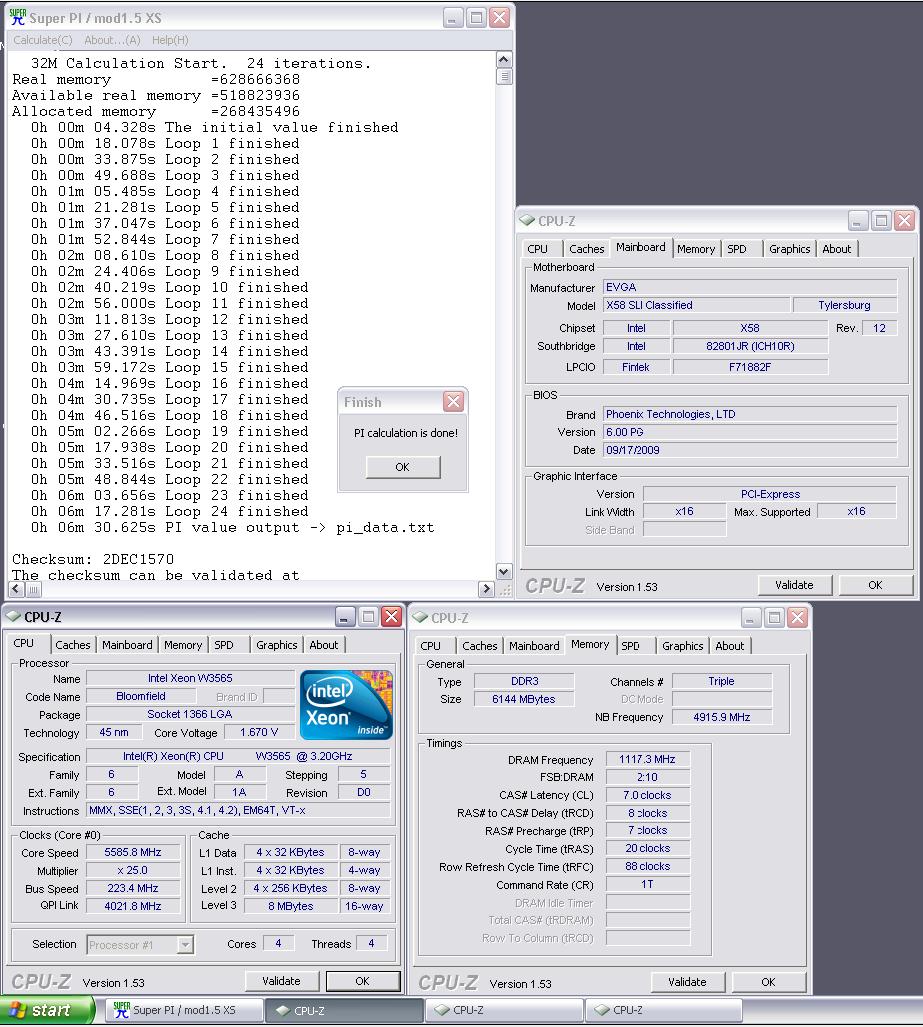Viewport: 923px width, 1027px height.
Task: Close the Memory CPU-Z window
Action: tap(797, 617)
